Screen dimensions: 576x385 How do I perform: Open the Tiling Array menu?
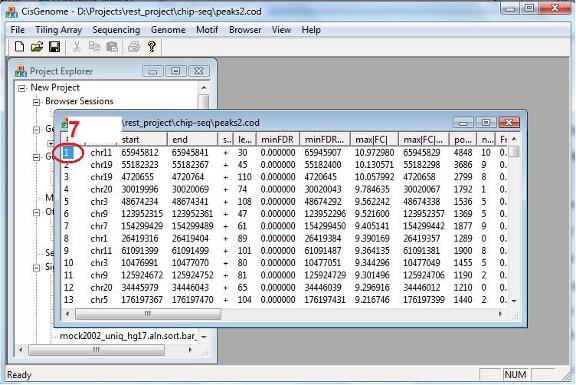tap(58, 30)
